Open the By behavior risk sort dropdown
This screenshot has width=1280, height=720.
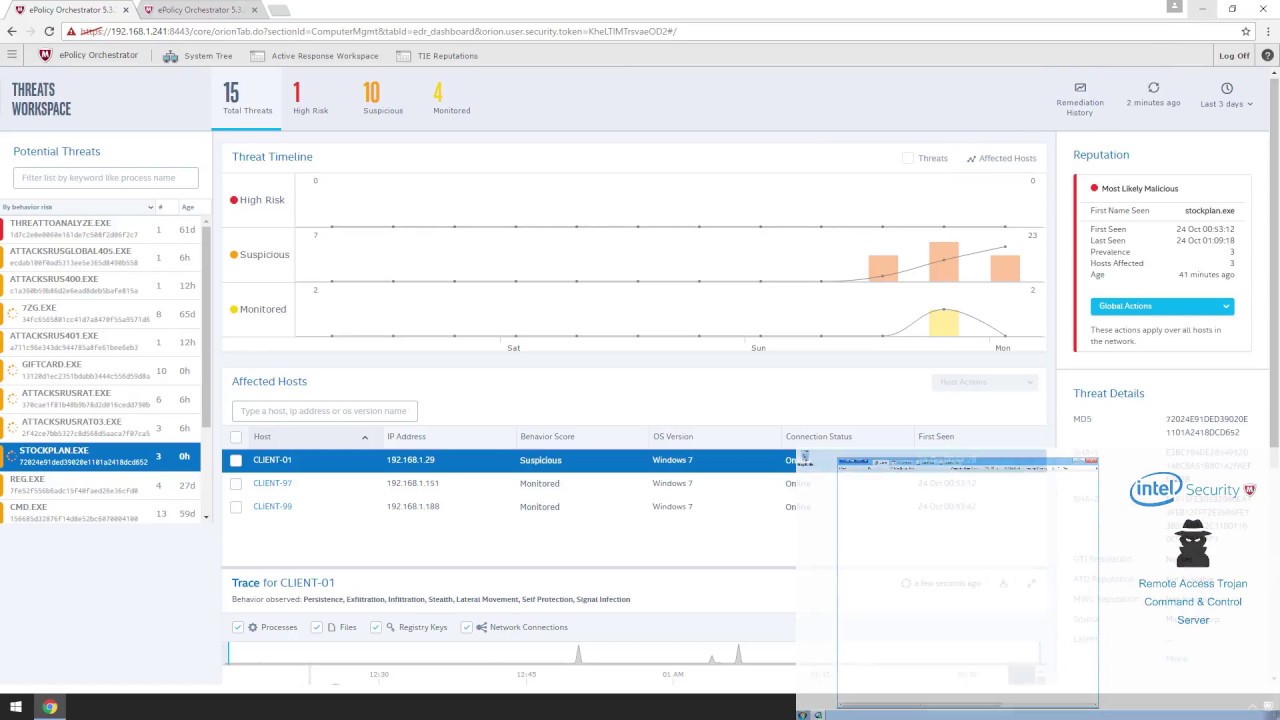78,207
